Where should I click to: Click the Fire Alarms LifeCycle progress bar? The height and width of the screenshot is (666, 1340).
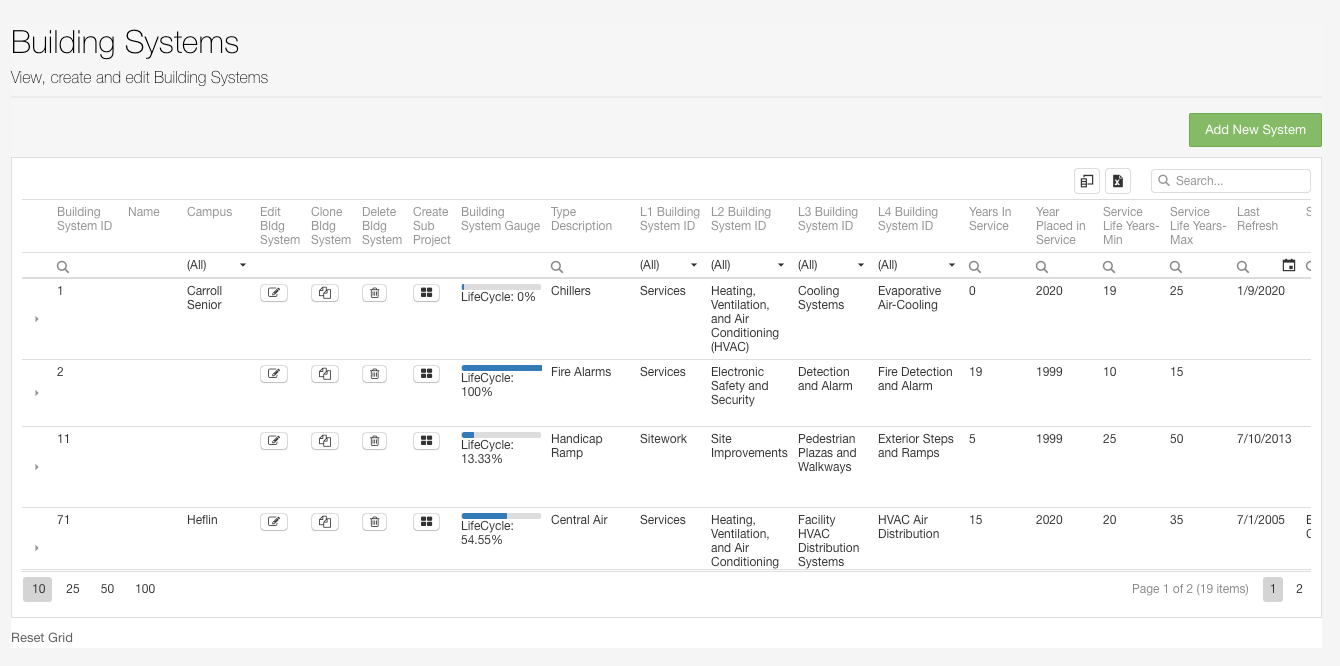pos(499,367)
